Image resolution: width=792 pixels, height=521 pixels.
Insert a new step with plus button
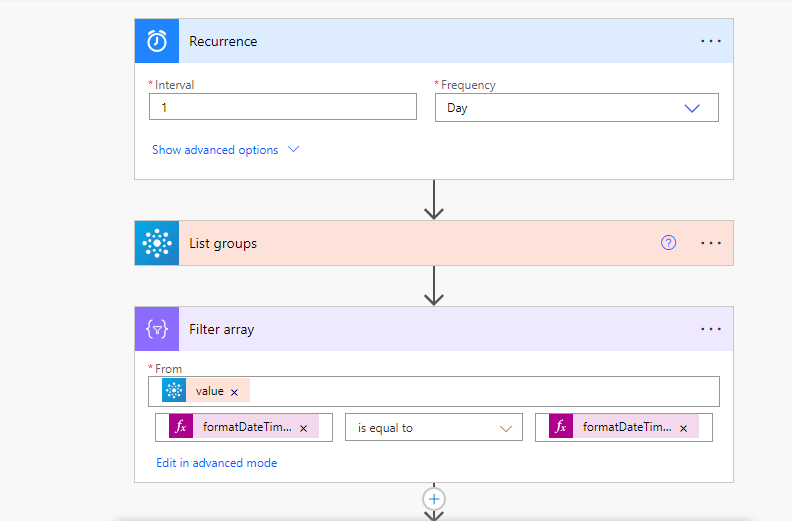pos(434,499)
